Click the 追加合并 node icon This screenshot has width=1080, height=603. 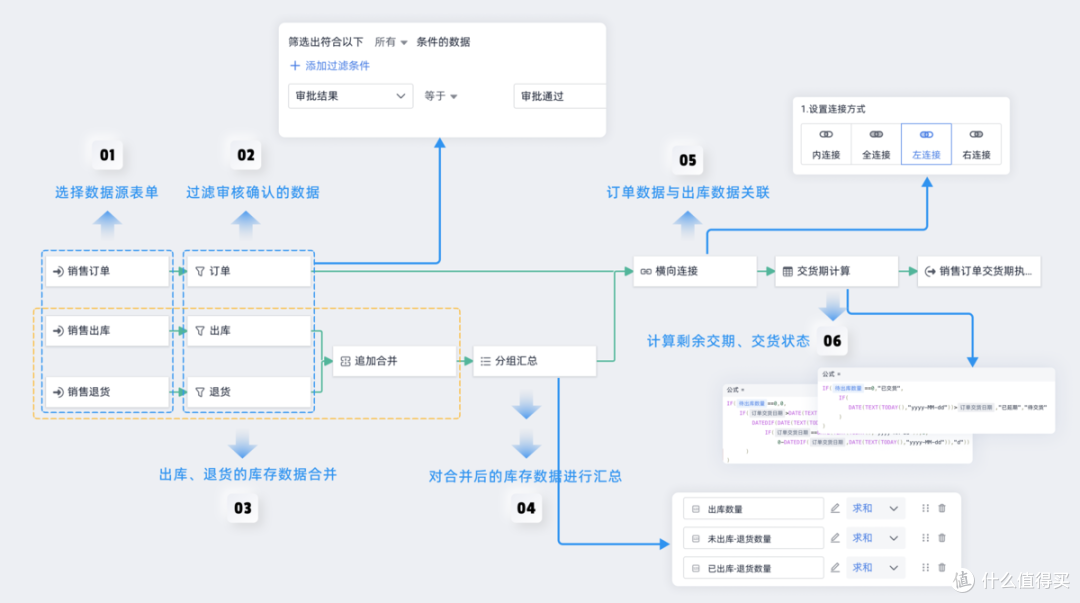click(346, 361)
